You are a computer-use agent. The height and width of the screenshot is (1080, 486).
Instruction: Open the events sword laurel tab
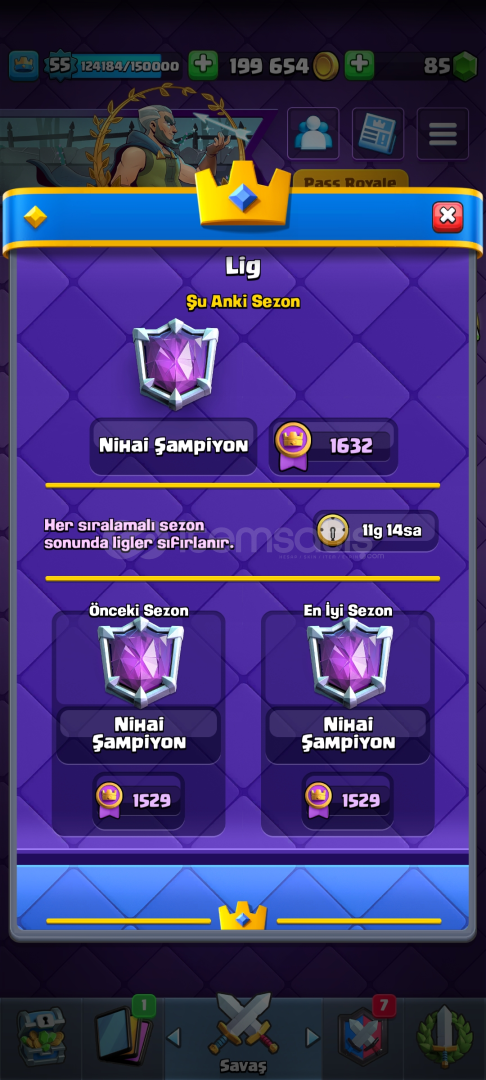445,1036
